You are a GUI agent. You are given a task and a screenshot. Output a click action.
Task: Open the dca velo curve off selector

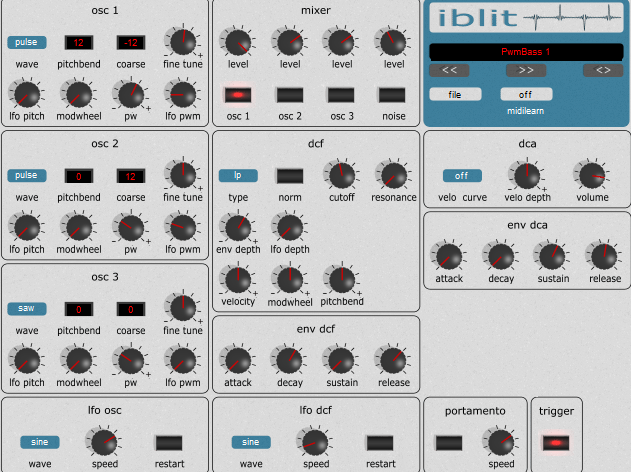pos(462,175)
